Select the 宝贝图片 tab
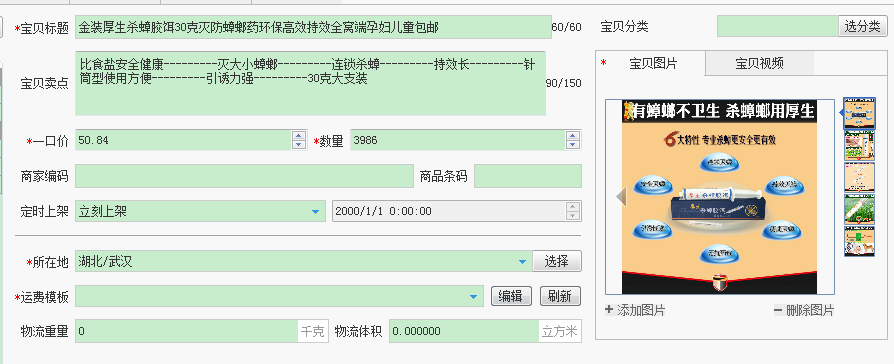 pos(653,63)
